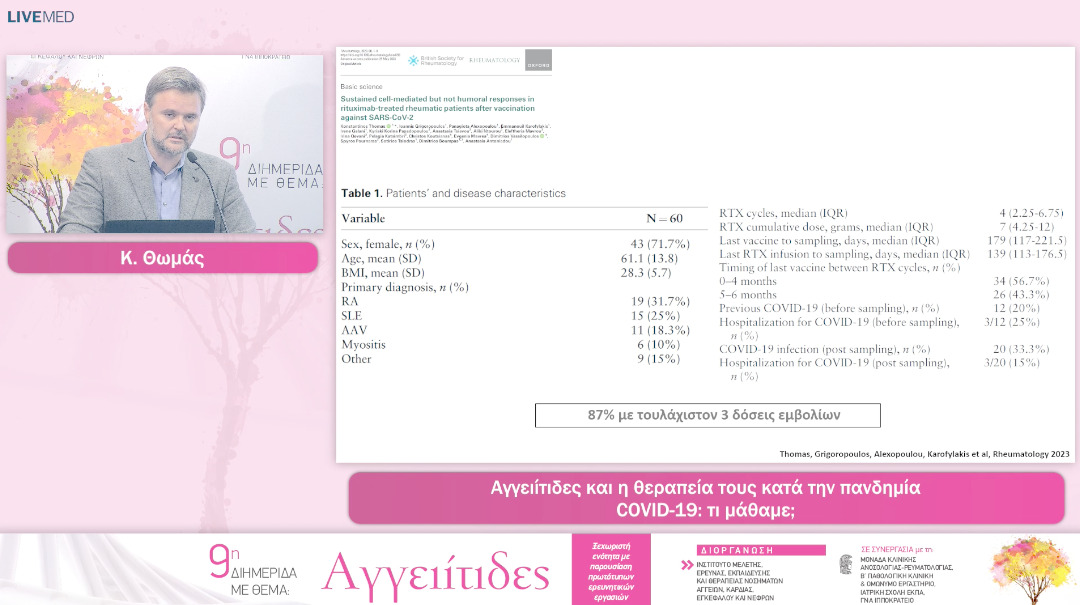Click the pink session title banner about COVID-19
This screenshot has height=605, width=1080.
coord(706,498)
